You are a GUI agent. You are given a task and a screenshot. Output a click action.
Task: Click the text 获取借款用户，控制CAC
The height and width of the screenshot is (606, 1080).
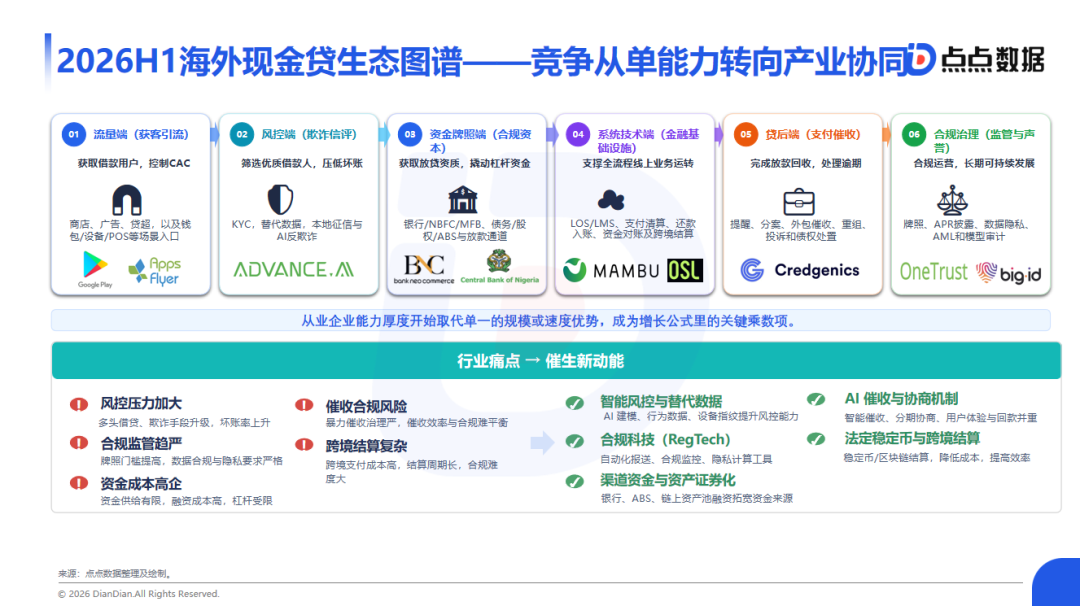(134, 163)
